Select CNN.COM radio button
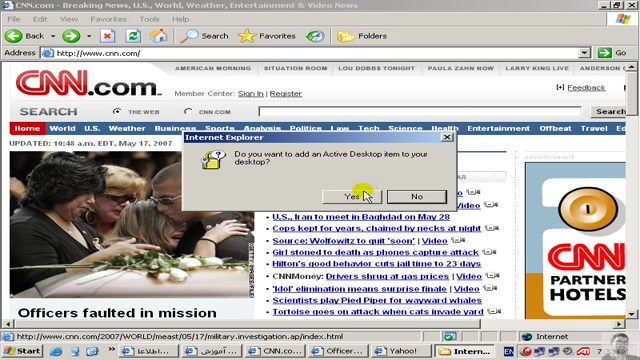The height and width of the screenshot is (360, 640). coord(188,111)
